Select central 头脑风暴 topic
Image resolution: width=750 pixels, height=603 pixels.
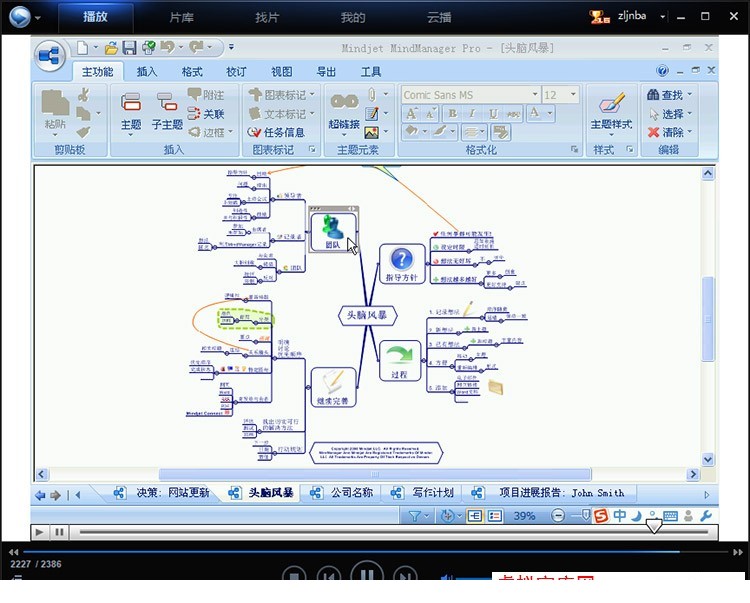point(367,315)
